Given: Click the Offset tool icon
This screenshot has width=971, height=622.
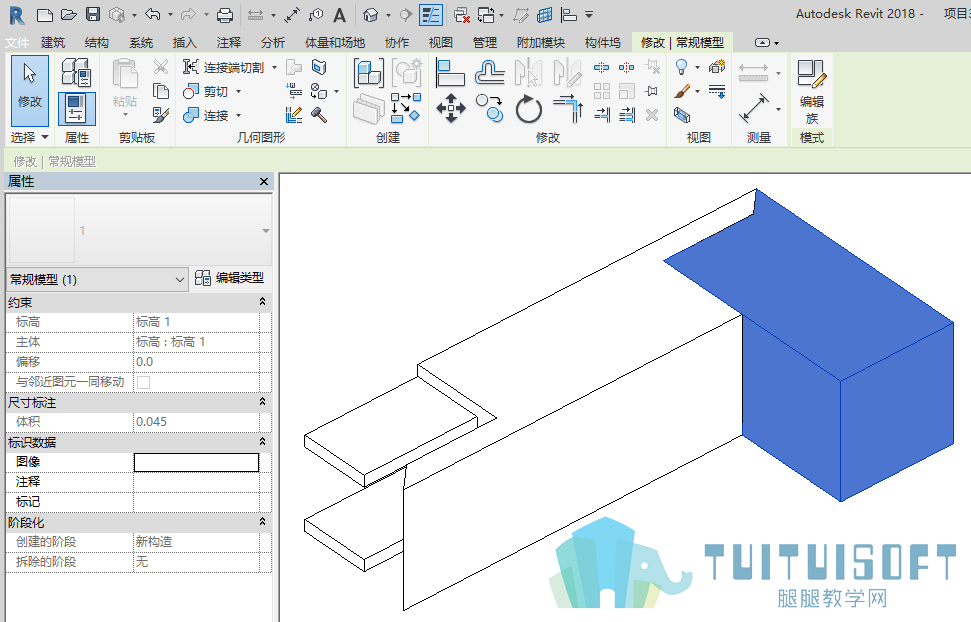Looking at the screenshot, I should click(489, 72).
